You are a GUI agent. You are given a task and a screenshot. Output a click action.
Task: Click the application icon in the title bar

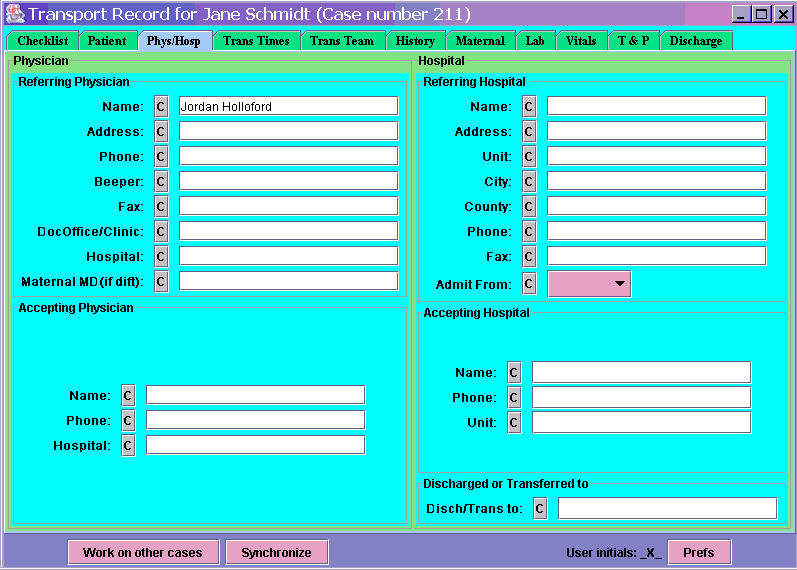(14, 14)
